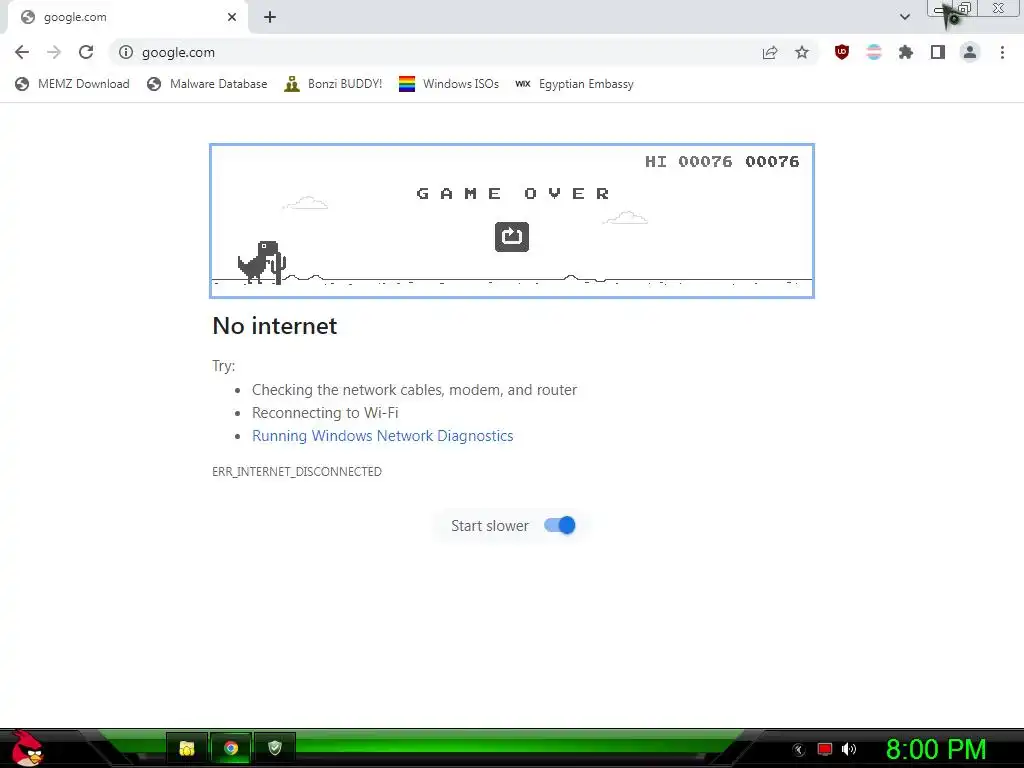Open the Bonzi BUDDY! bookmark
The width and height of the screenshot is (1024, 768).
point(333,84)
